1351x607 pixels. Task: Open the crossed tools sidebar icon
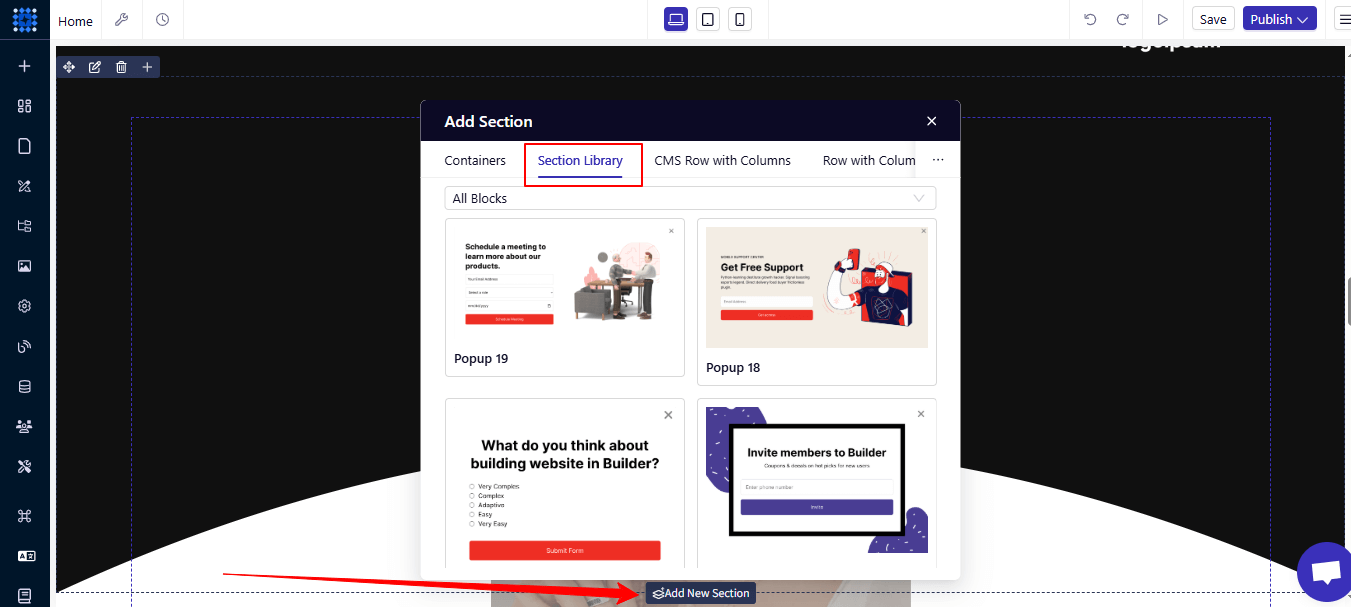(x=25, y=466)
